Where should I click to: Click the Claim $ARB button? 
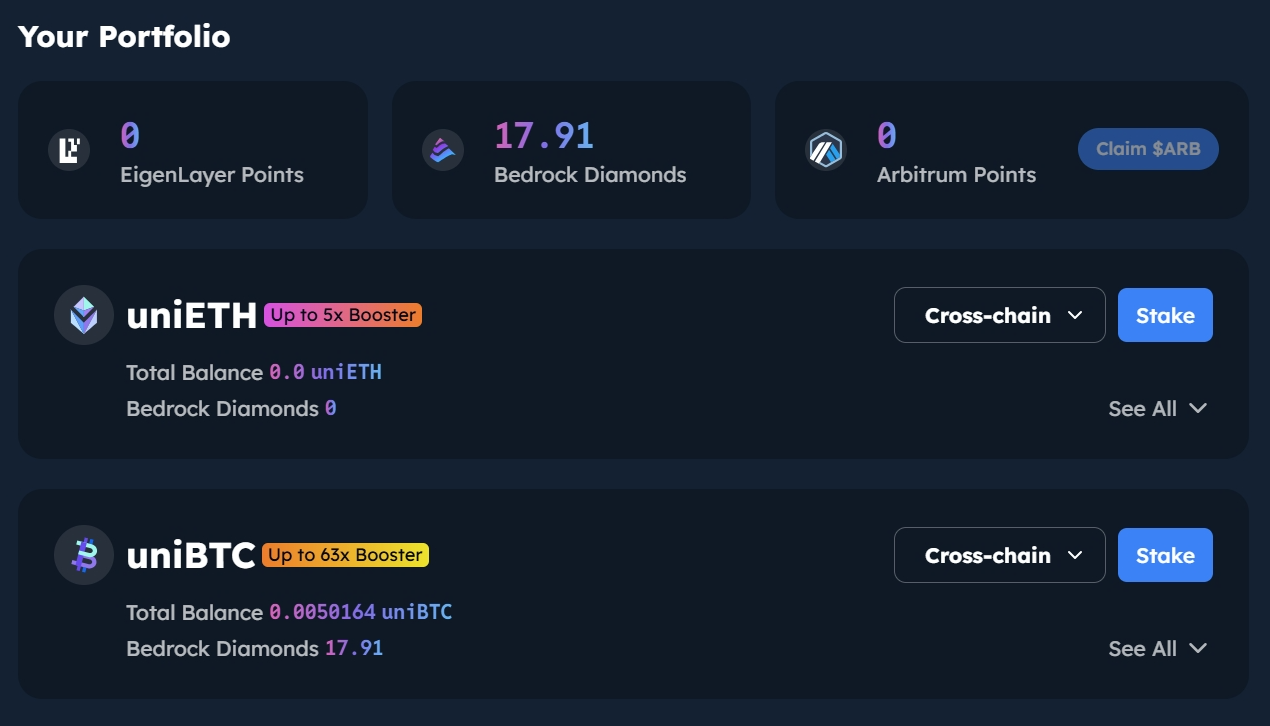pyautogui.click(x=1148, y=148)
